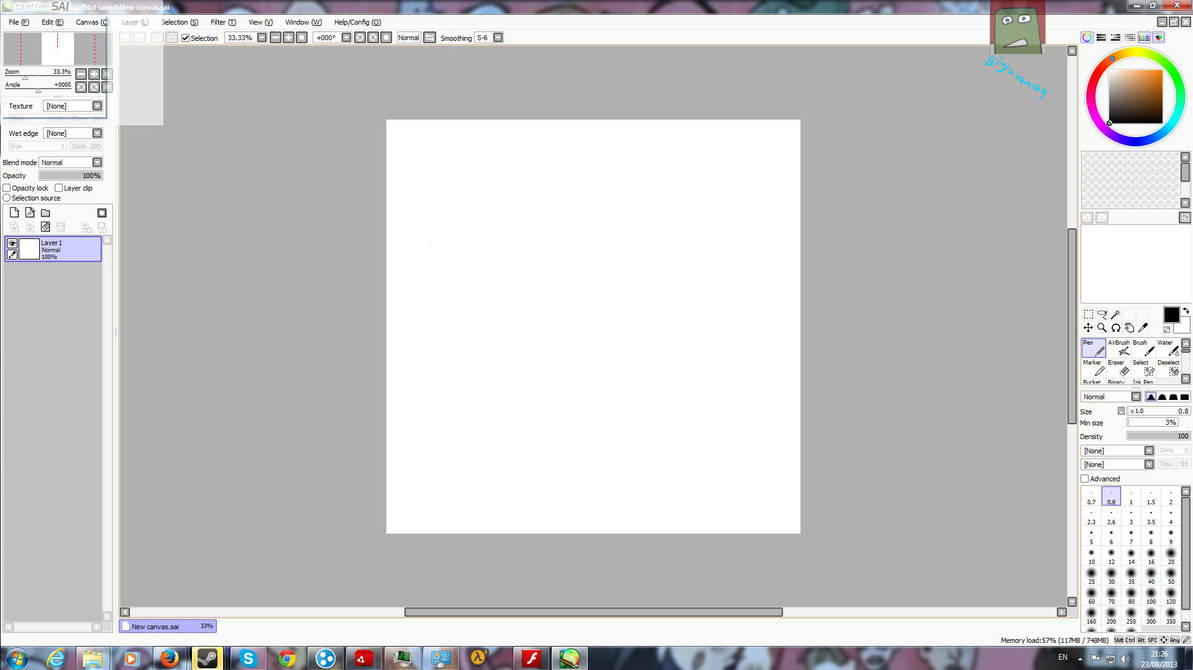Image resolution: width=1193 pixels, height=670 pixels.
Task: Pick the Marker tool
Action: [1096, 368]
